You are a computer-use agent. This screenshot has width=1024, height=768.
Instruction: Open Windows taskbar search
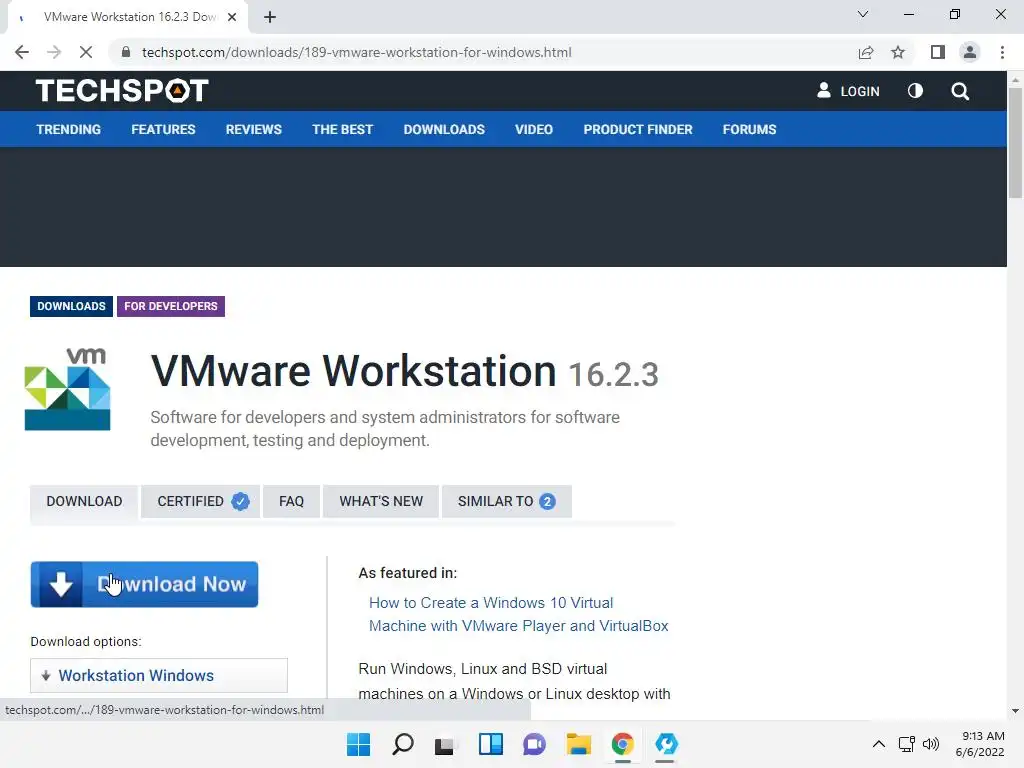point(403,744)
